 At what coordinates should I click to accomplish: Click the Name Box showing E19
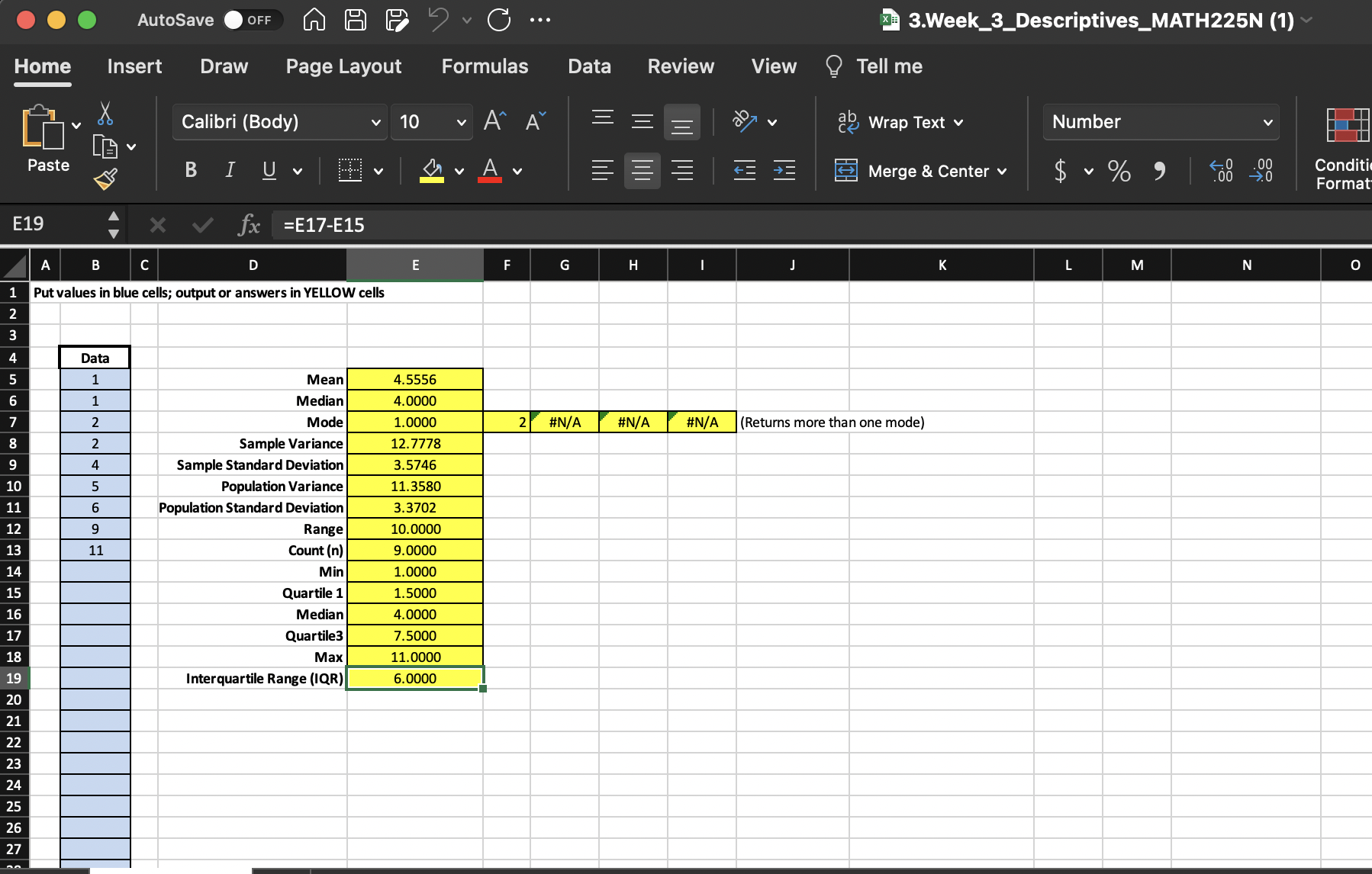(53, 223)
